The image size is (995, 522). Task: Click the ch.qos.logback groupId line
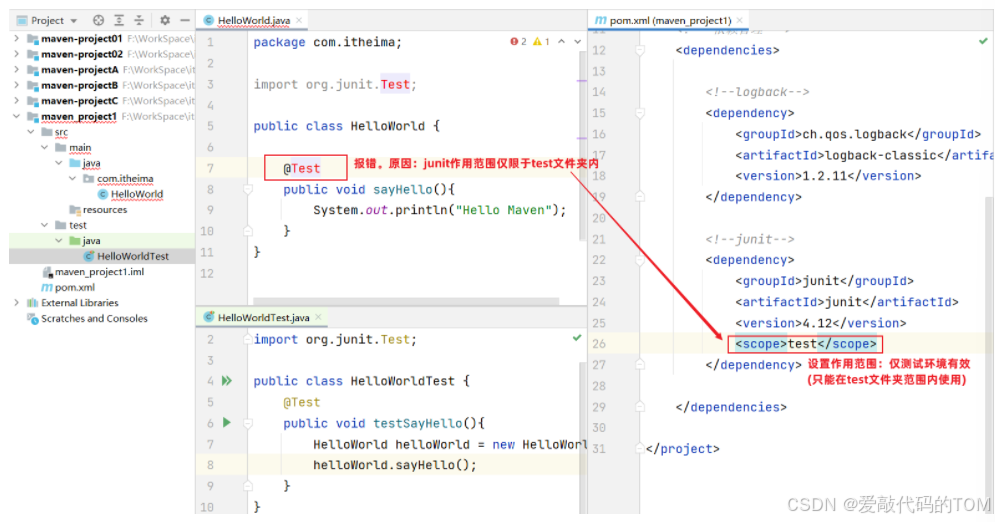point(858,134)
